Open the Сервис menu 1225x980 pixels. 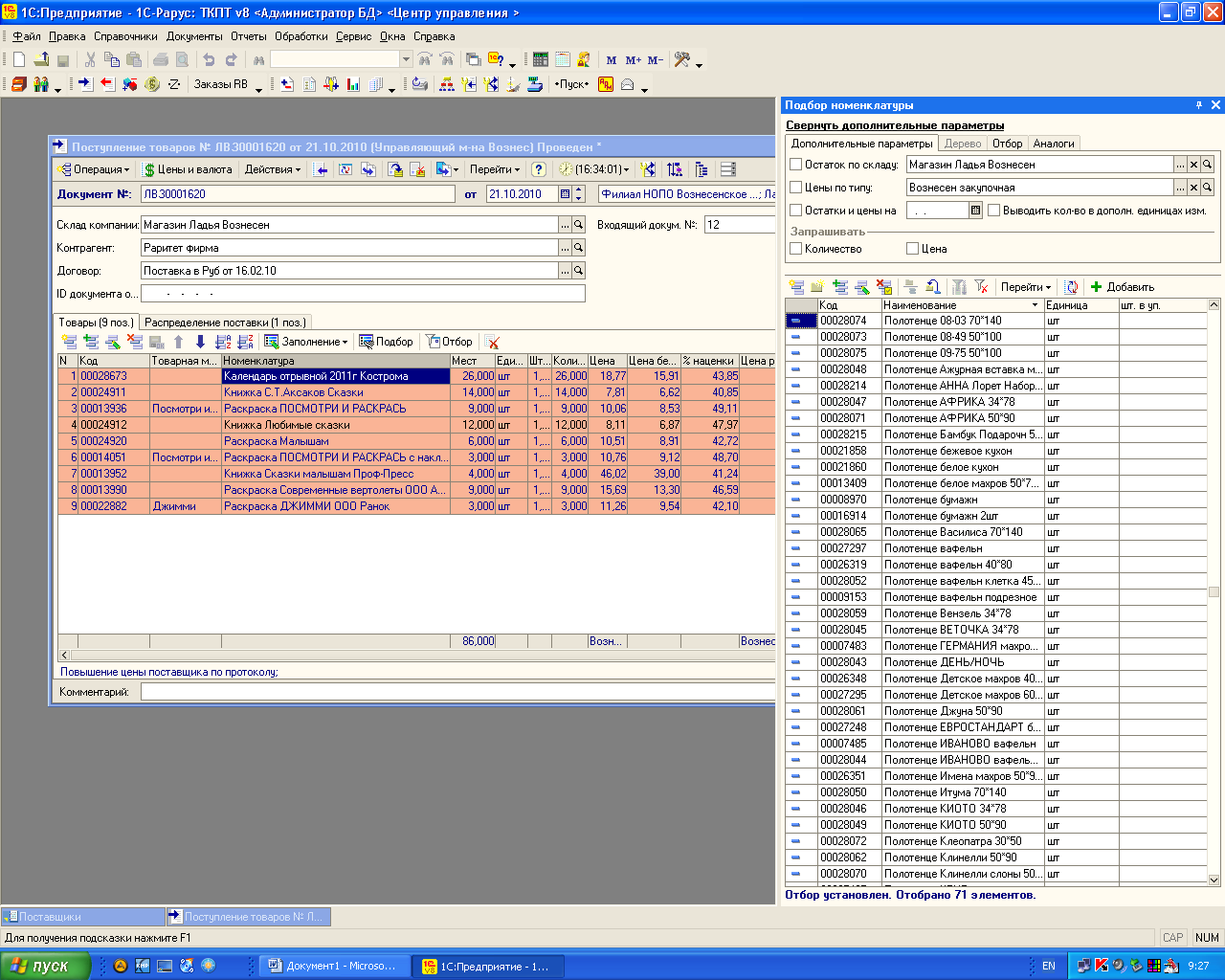click(x=353, y=36)
